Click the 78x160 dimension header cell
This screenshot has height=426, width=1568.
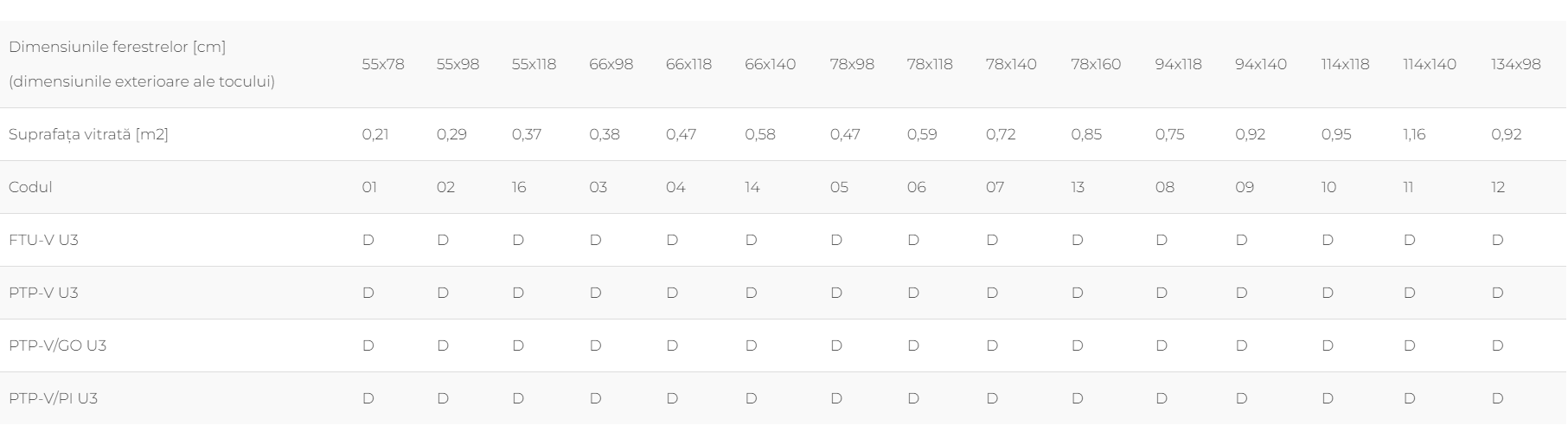pyautogui.click(x=1096, y=64)
